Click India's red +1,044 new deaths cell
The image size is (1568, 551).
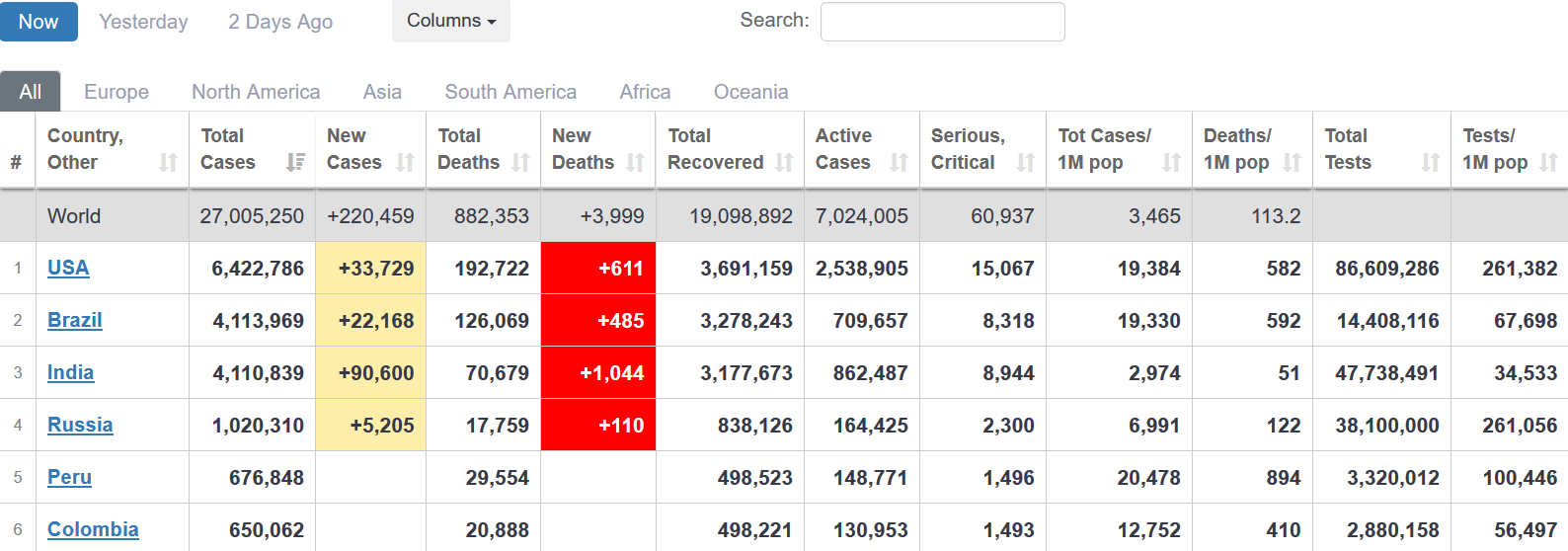click(x=598, y=372)
